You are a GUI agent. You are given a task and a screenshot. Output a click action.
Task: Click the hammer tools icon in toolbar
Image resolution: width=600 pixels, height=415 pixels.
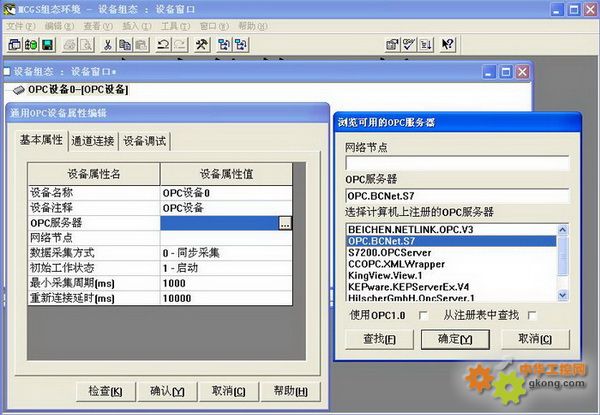tap(202, 45)
